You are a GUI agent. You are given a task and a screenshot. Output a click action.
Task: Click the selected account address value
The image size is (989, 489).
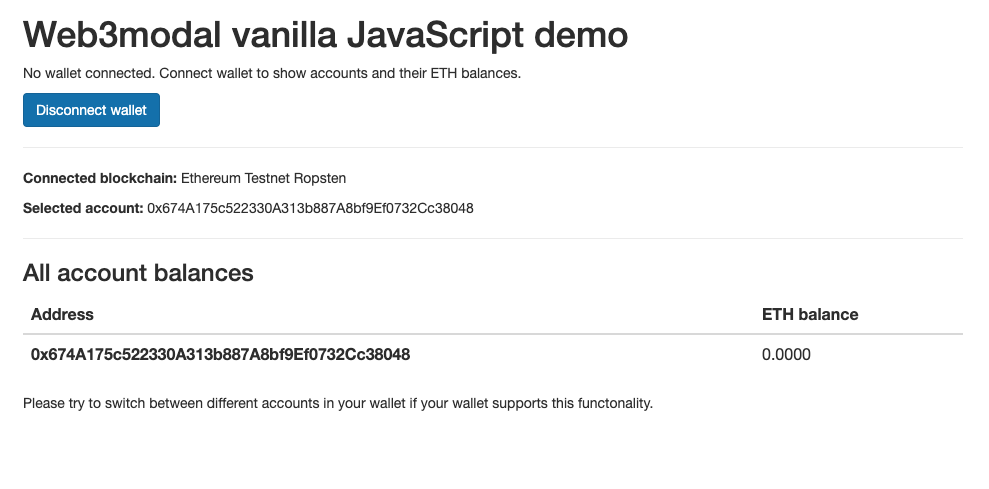click(x=310, y=208)
